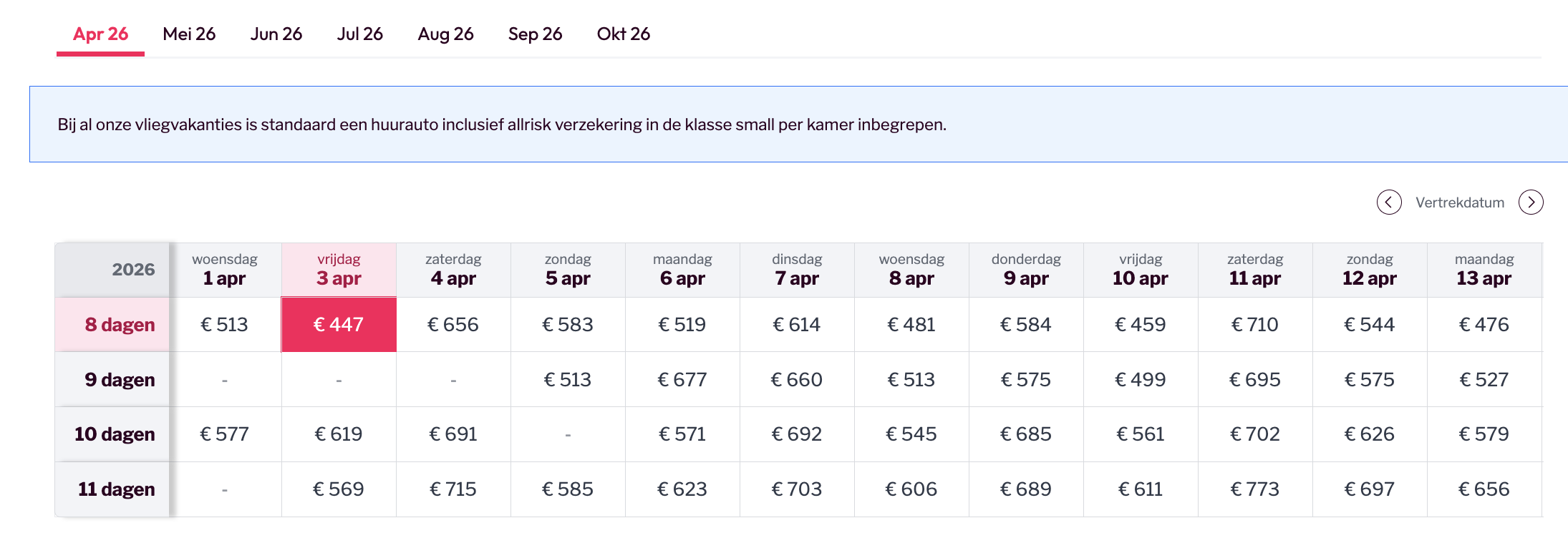Go to the Aug 26 tab

[x=445, y=34]
